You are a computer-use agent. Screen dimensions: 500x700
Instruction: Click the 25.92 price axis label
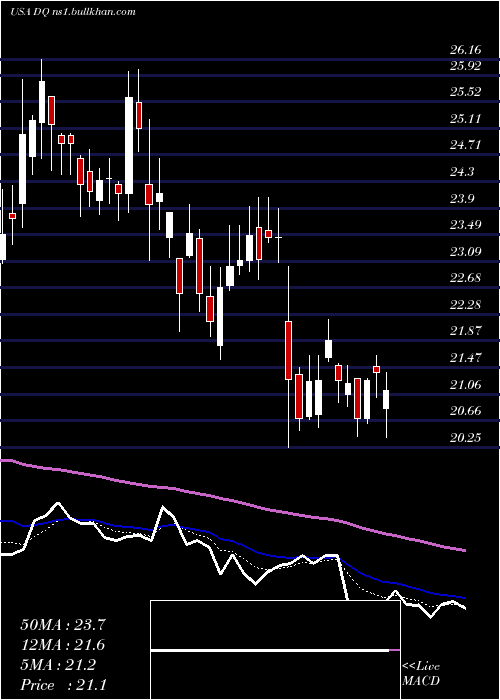click(x=466, y=66)
